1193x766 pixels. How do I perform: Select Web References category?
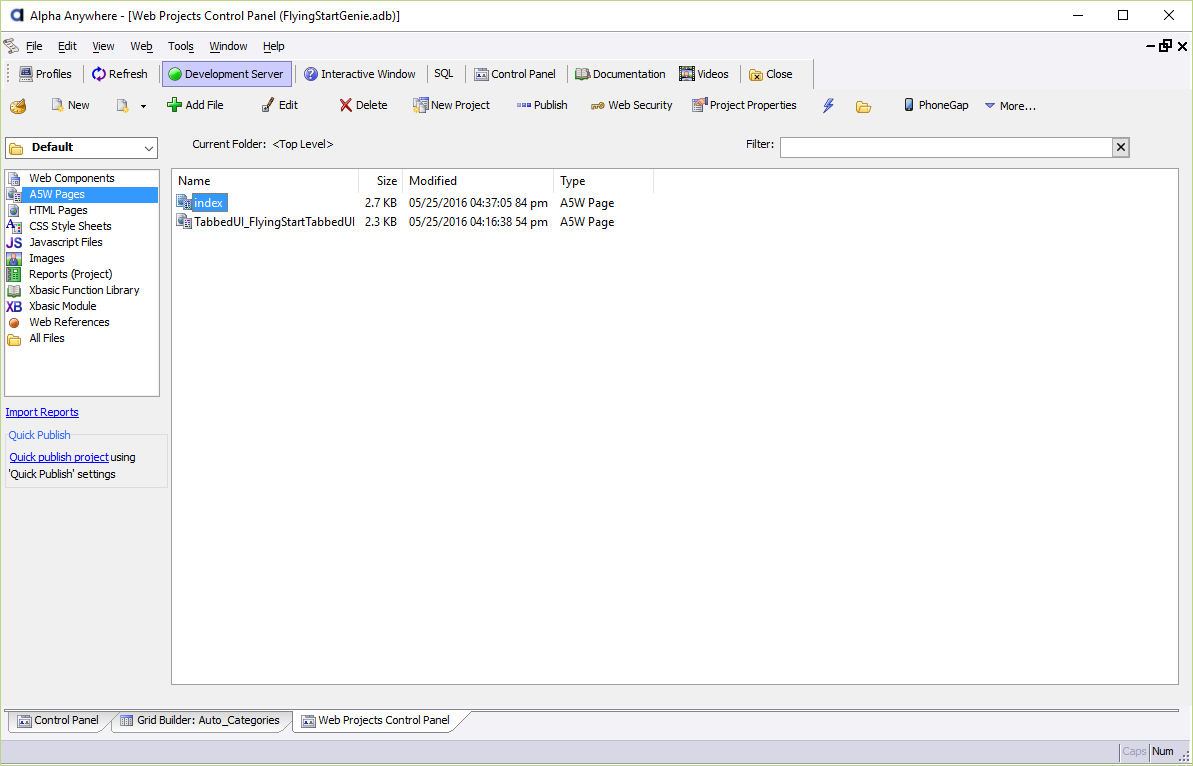(x=69, y=322)
